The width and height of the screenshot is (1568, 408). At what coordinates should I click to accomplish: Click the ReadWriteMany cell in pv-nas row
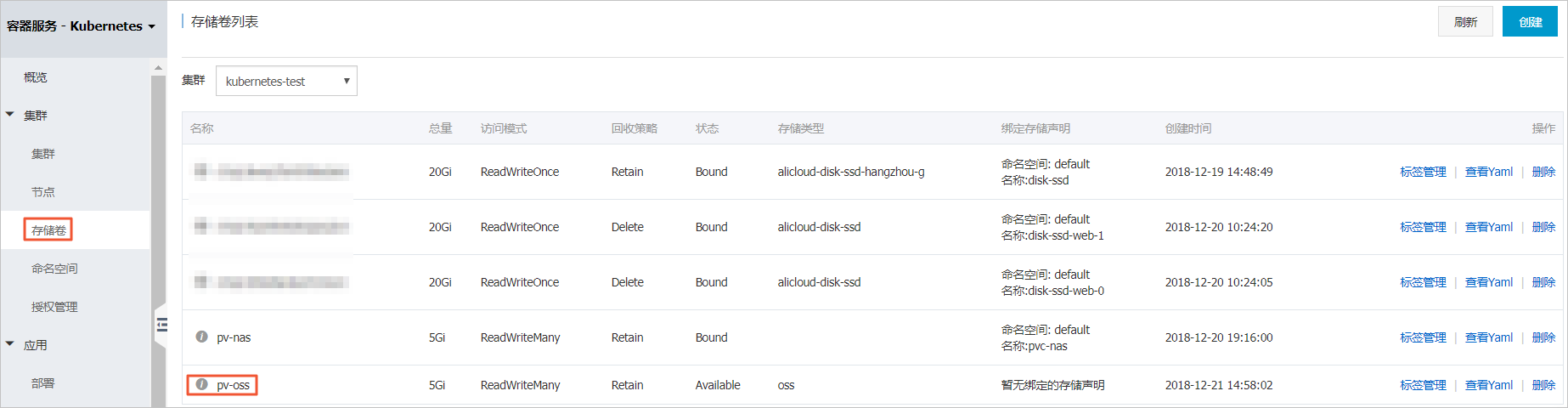click(520, 337)
